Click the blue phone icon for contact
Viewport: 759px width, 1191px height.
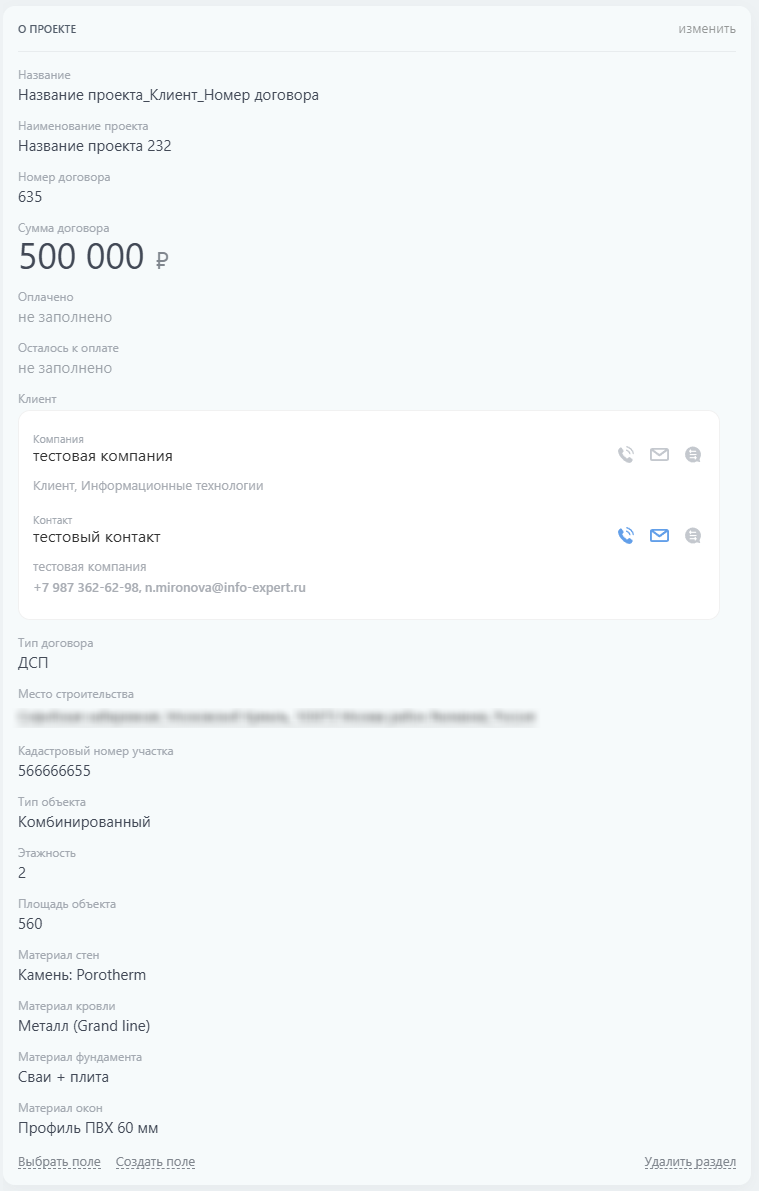coord(624,535)
